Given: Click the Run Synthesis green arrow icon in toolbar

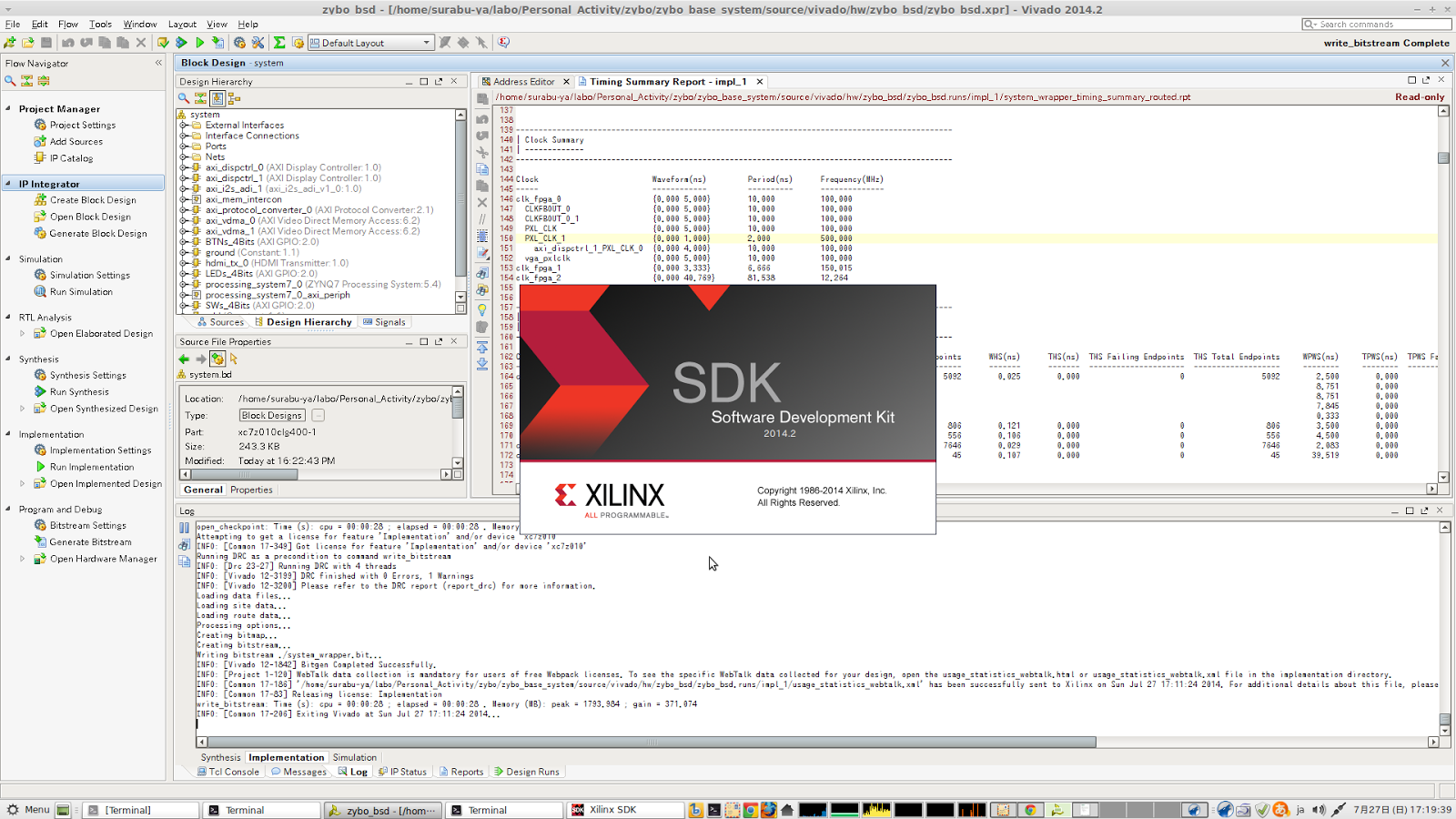Looking at the screenshot, I should pos(181,43).
